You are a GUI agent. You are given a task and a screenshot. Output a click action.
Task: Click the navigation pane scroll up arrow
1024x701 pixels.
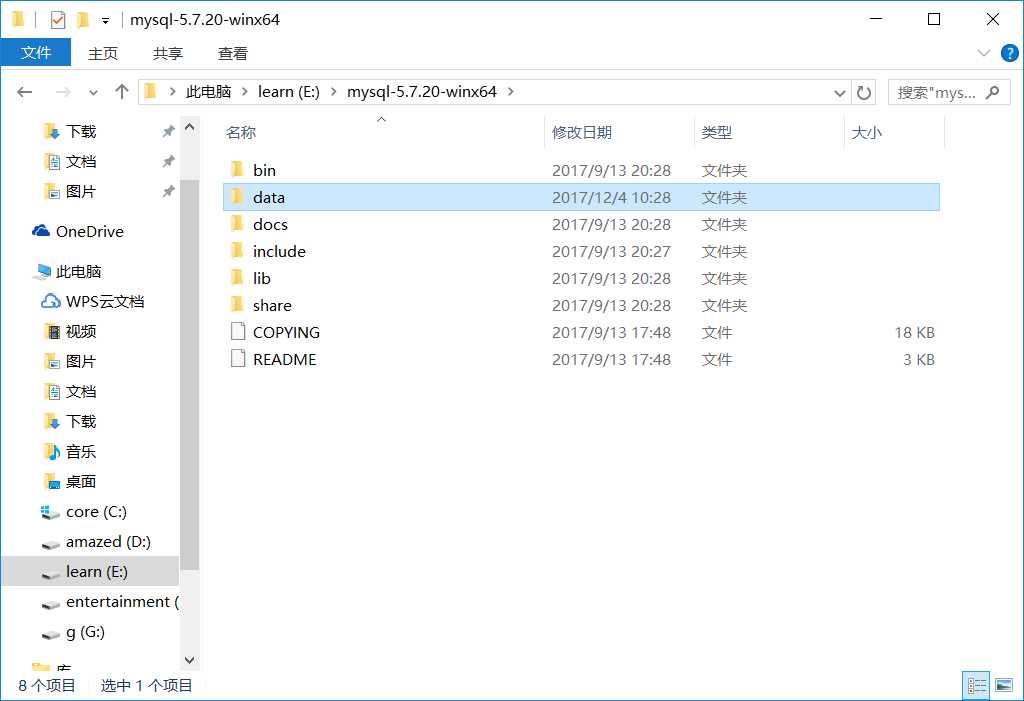pos(189,127)
